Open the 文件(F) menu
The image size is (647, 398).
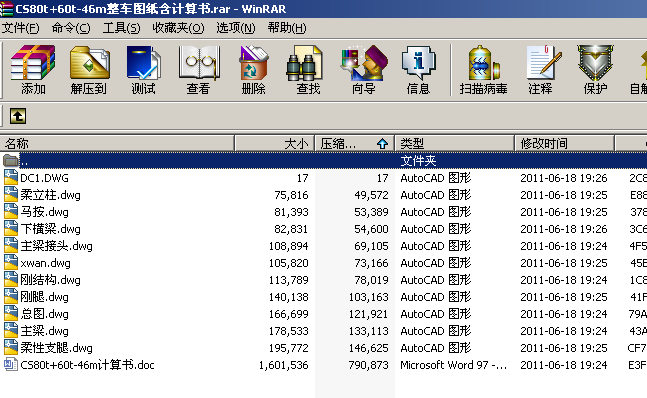click(21, 28)
